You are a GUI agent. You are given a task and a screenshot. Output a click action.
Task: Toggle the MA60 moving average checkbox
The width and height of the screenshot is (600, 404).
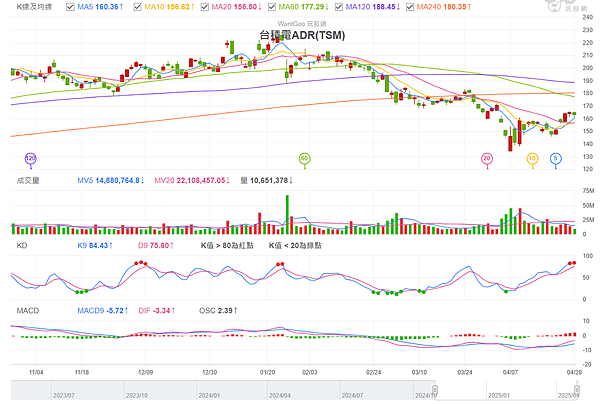point(272,7)
